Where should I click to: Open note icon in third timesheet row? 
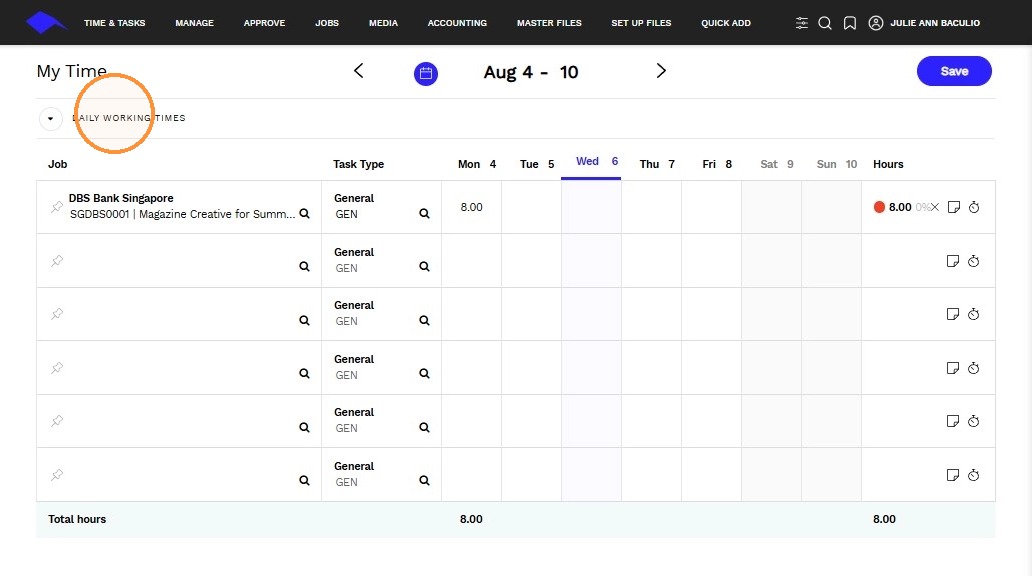tap(952, 314)
